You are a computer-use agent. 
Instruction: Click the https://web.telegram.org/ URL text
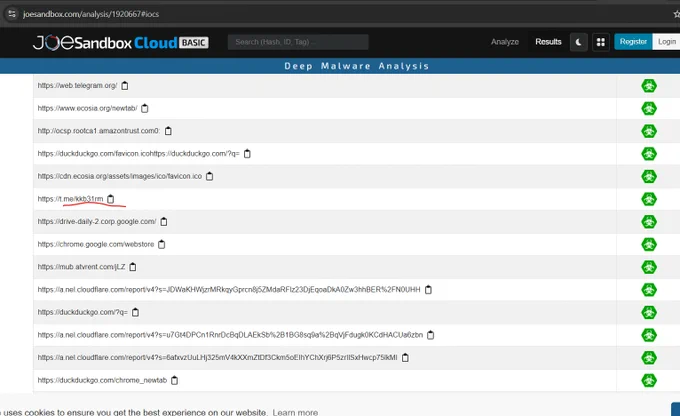[x=77, y=85]
